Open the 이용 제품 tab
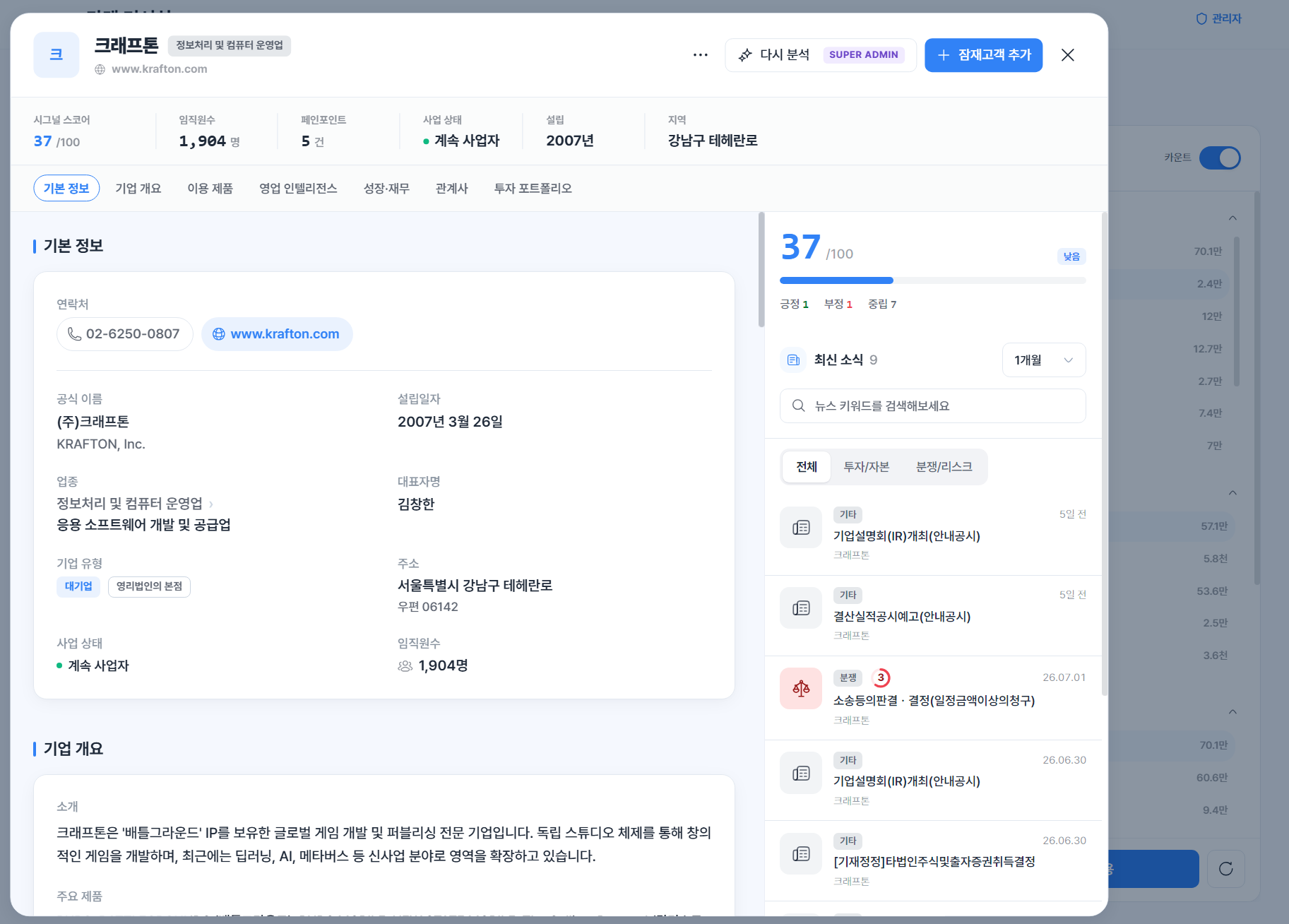Viewport: 1289px width, 924px height. point(210,189)
